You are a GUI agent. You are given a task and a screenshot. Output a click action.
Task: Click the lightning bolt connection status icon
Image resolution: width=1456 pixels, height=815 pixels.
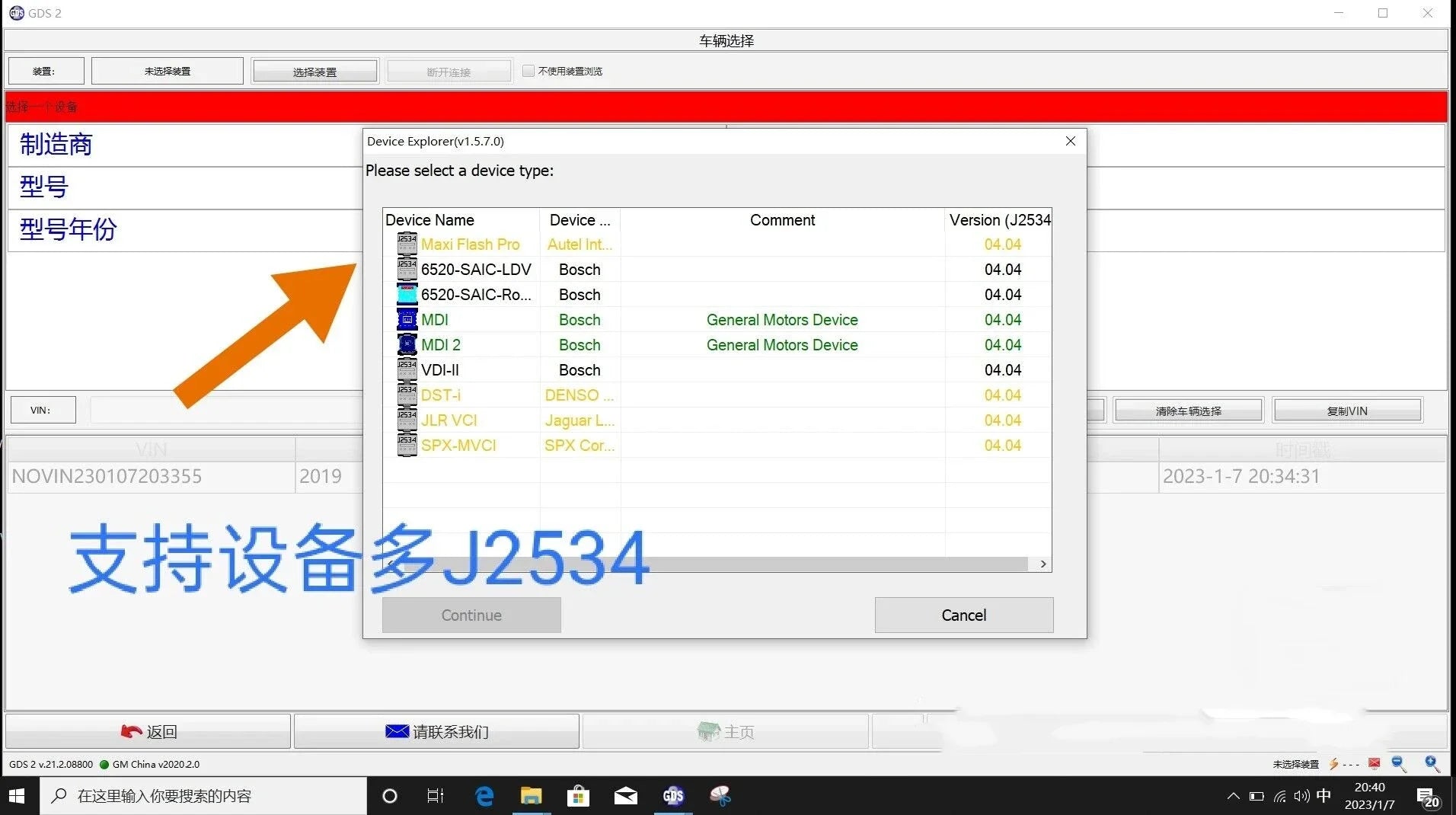pyautogui.click(x=1334, y=763)
